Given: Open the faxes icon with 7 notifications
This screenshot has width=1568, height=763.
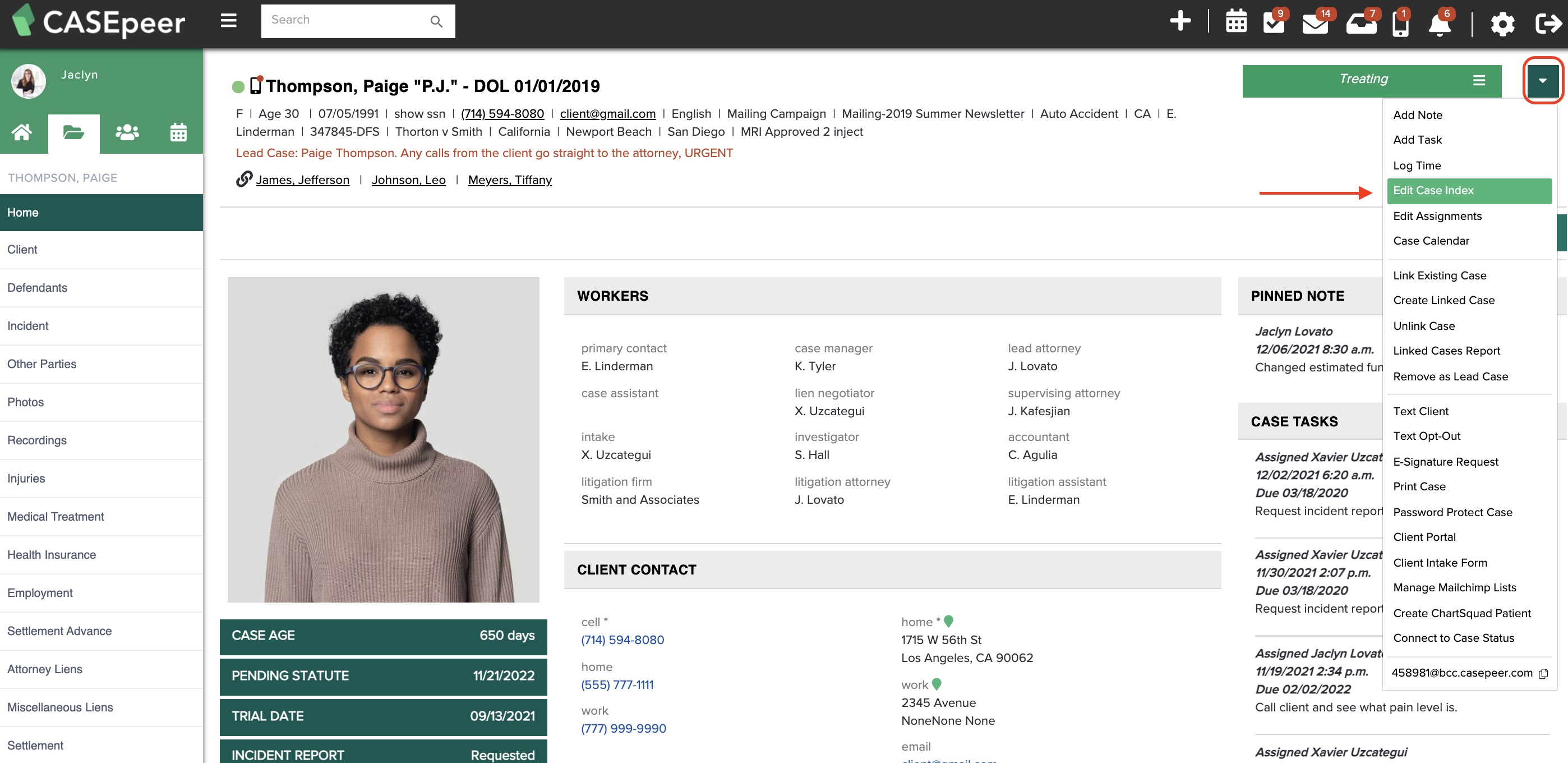Looking at the screenshot, I should tap(1360, 24).
